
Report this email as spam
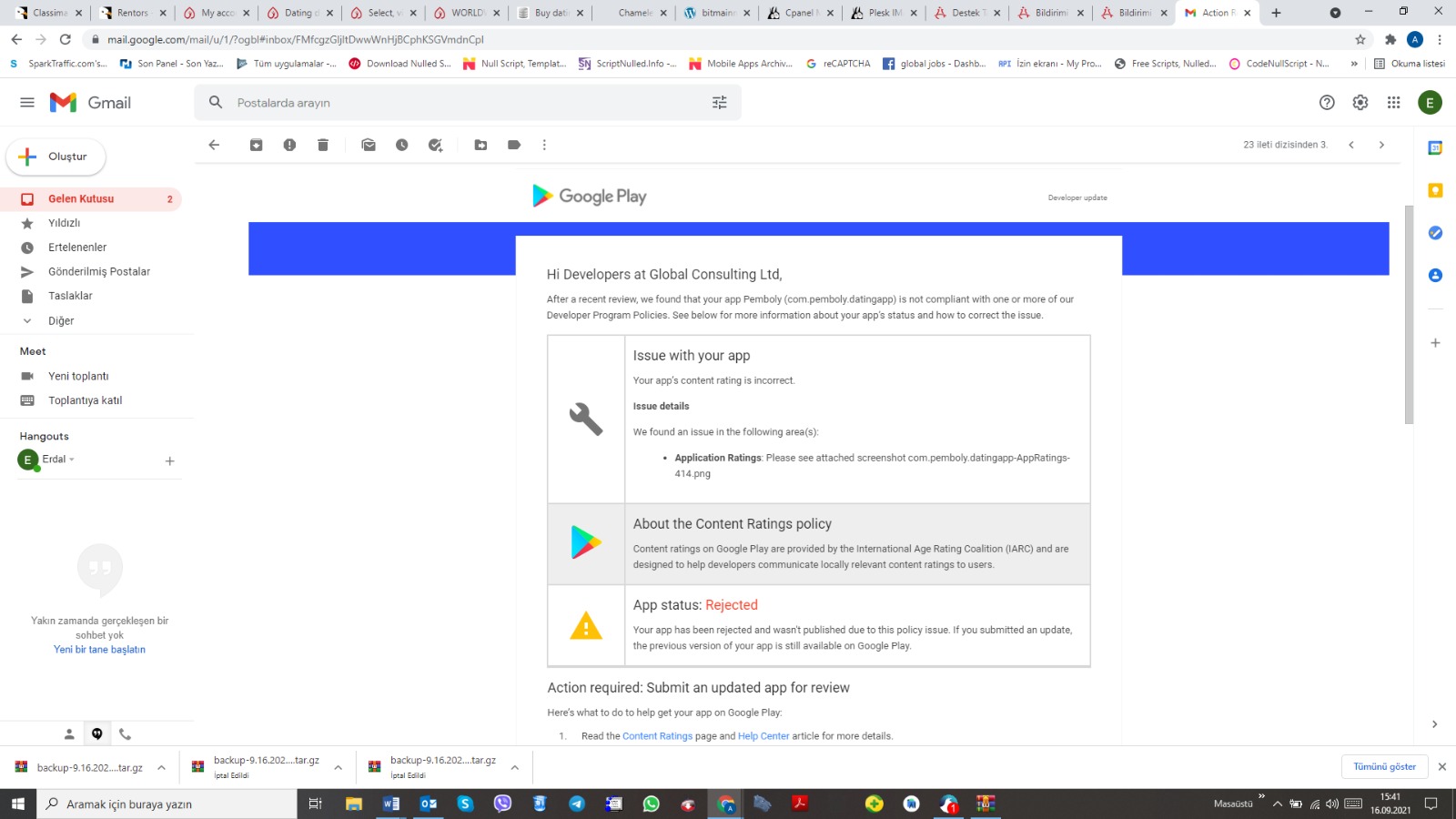coord(289,145)
